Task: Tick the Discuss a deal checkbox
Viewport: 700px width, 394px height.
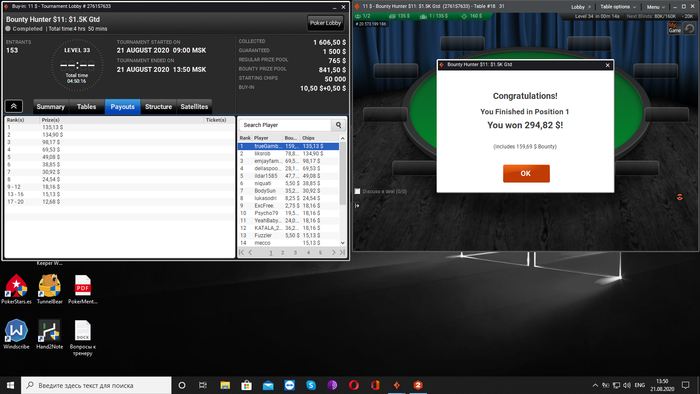Action: coord(357,191)
